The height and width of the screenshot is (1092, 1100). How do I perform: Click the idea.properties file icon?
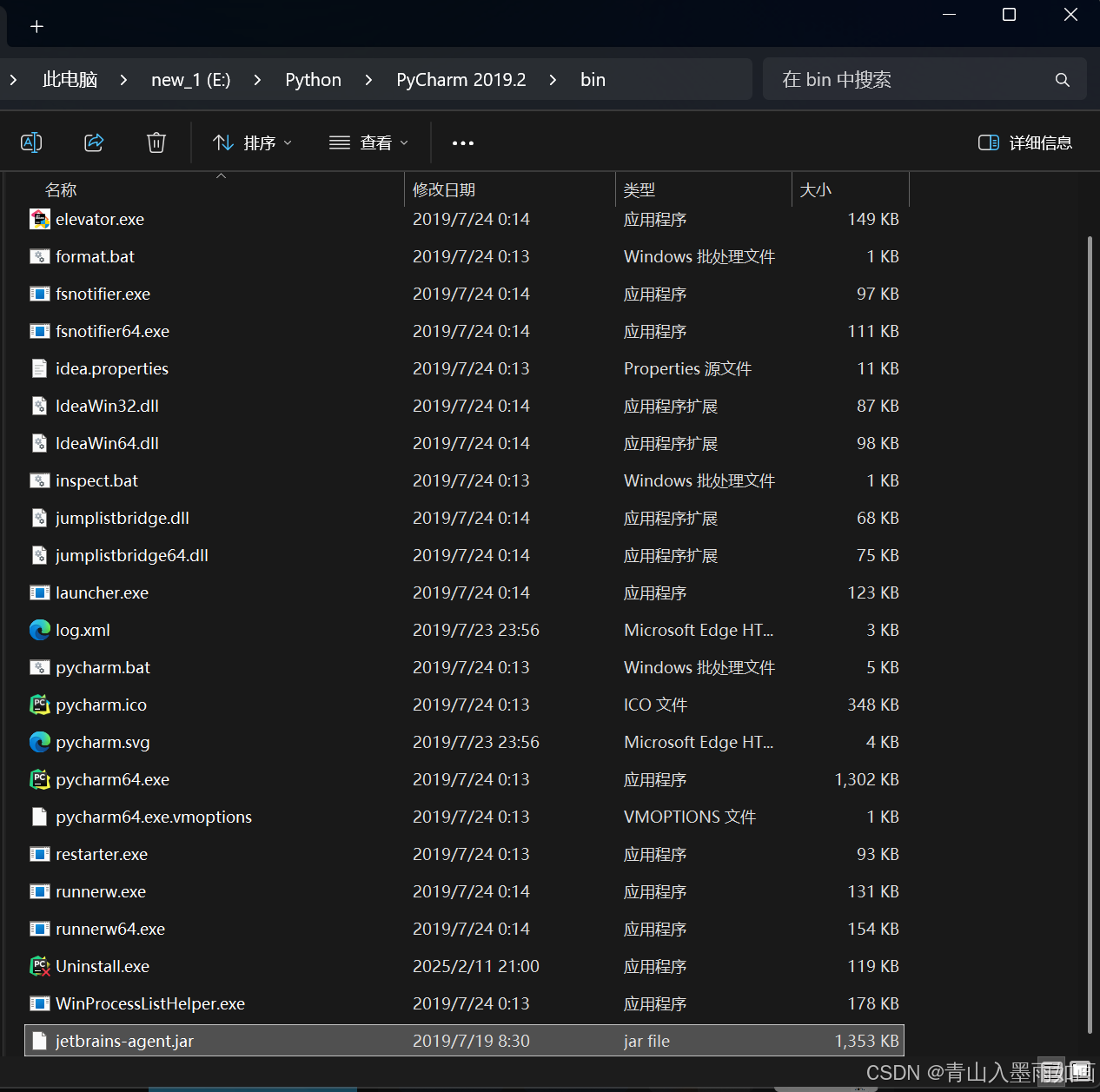point(40,368)
